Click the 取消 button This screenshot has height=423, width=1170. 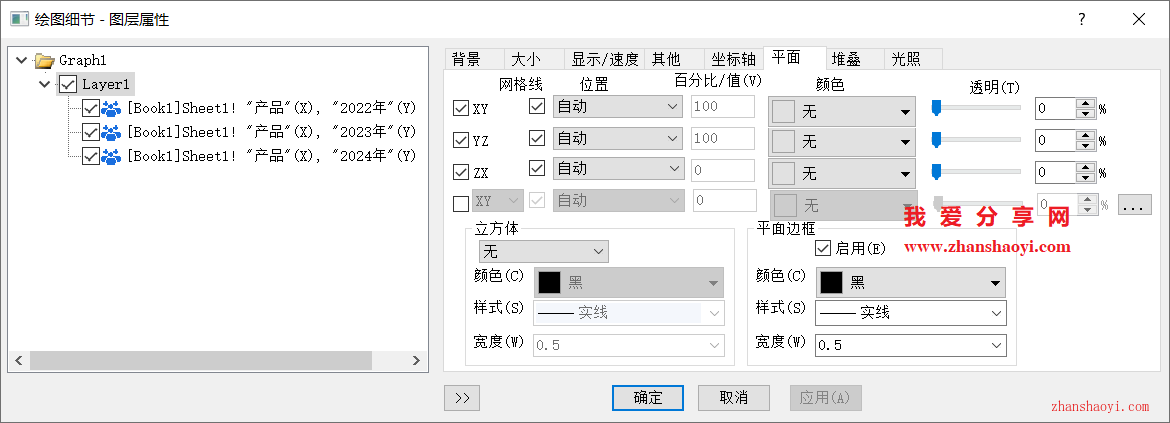click(733, 398)
